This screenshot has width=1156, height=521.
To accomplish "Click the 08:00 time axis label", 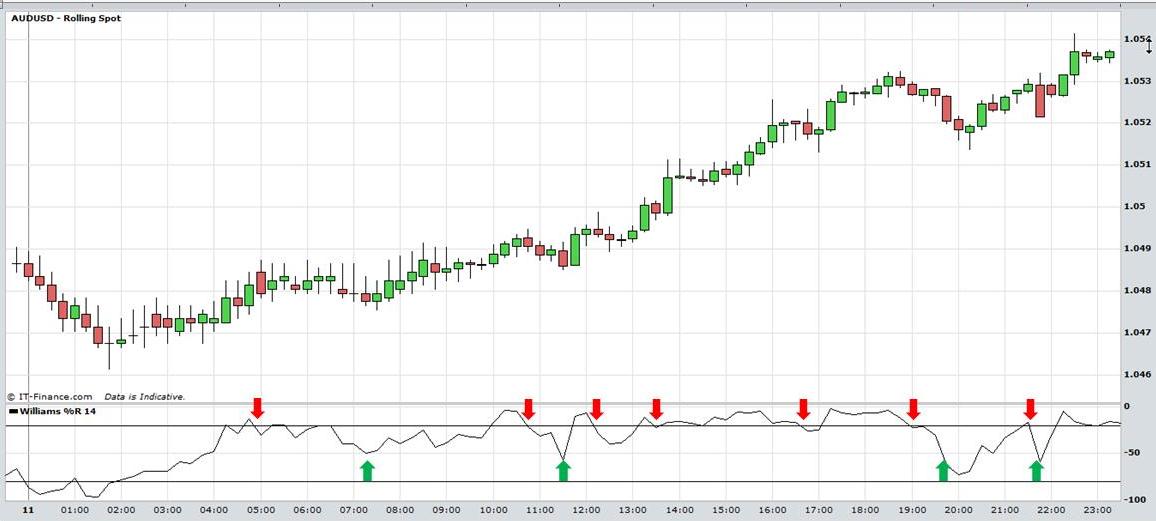I will (x=400, y=510).
